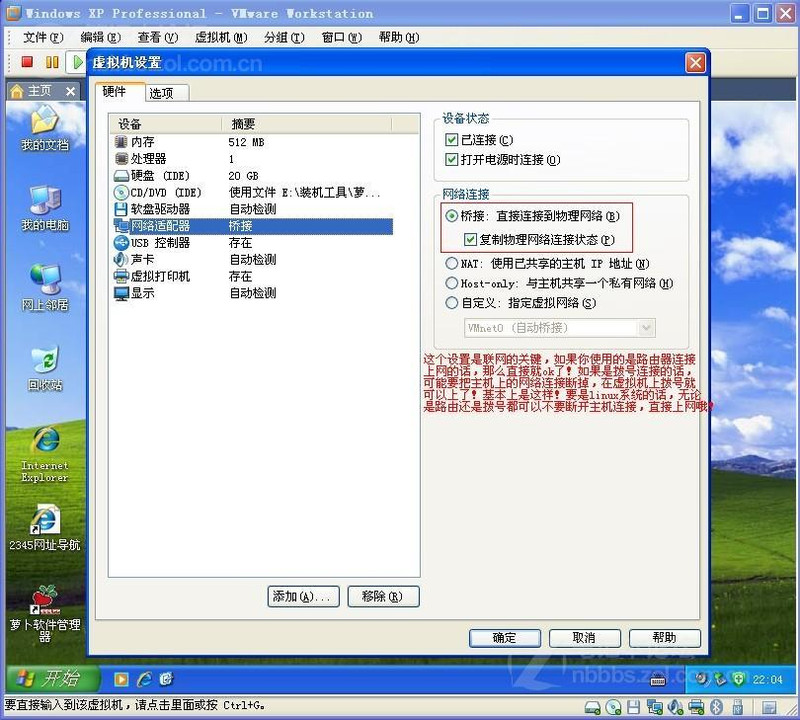The image size is (800, 720).
Task: Select the NAT radio button option
Action: coord(452,264)
